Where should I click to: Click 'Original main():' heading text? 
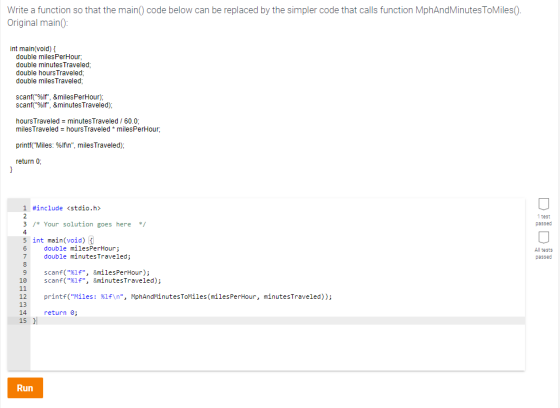38,23
